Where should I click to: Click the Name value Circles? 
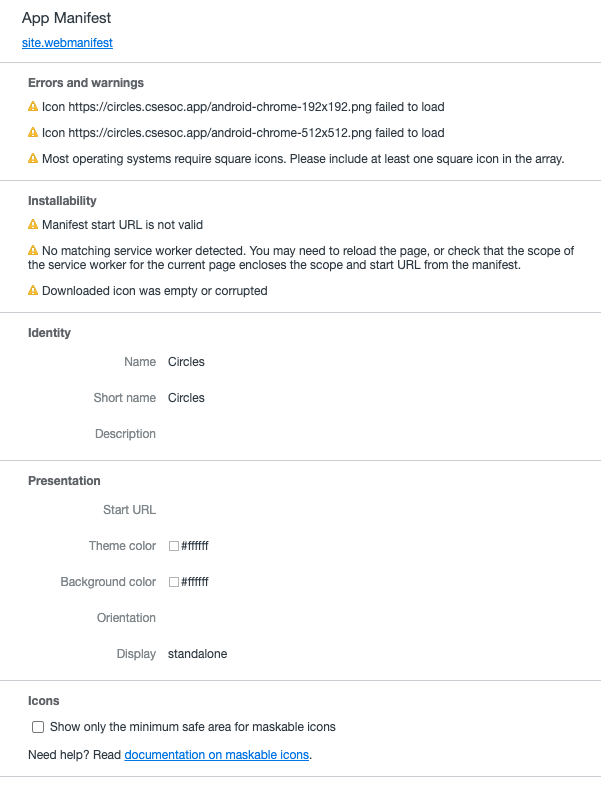click(186, 362)
